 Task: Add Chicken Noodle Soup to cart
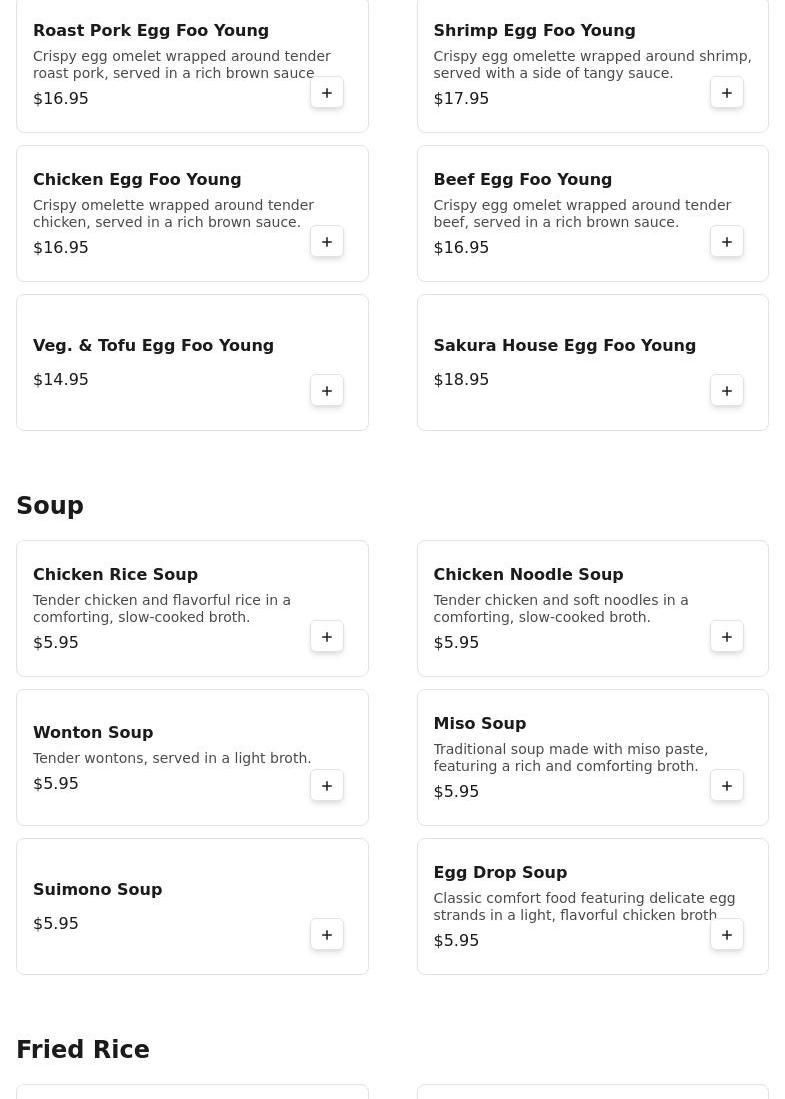point(727,637)
